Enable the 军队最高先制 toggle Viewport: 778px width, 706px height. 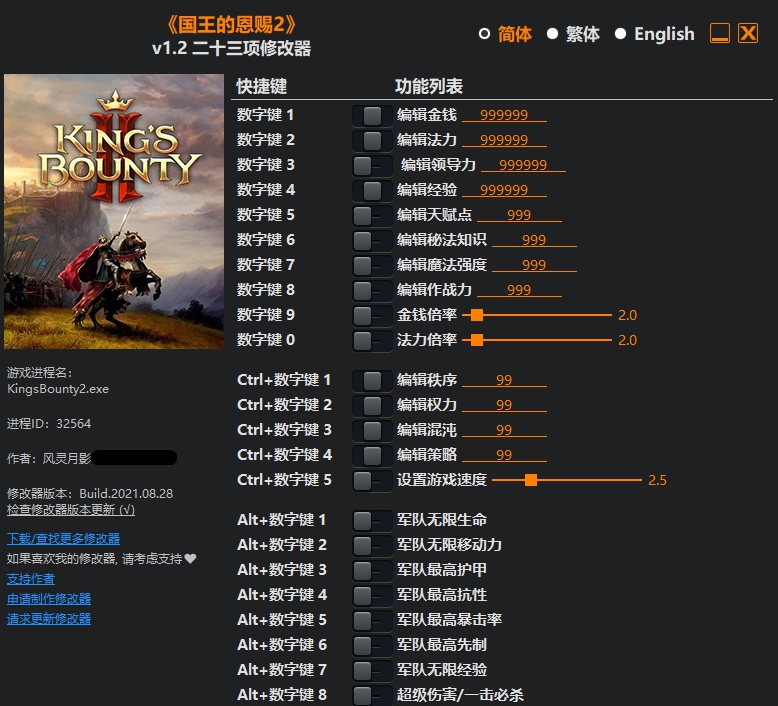pyautogui.click(x=372, y=646)
